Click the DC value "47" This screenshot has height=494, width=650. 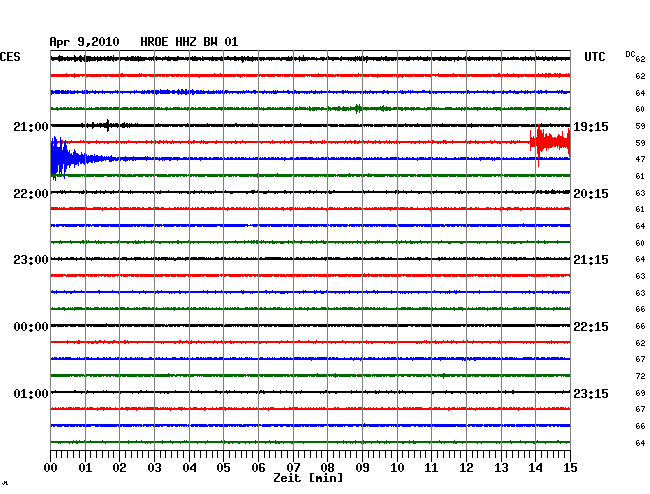pos(640,159)
